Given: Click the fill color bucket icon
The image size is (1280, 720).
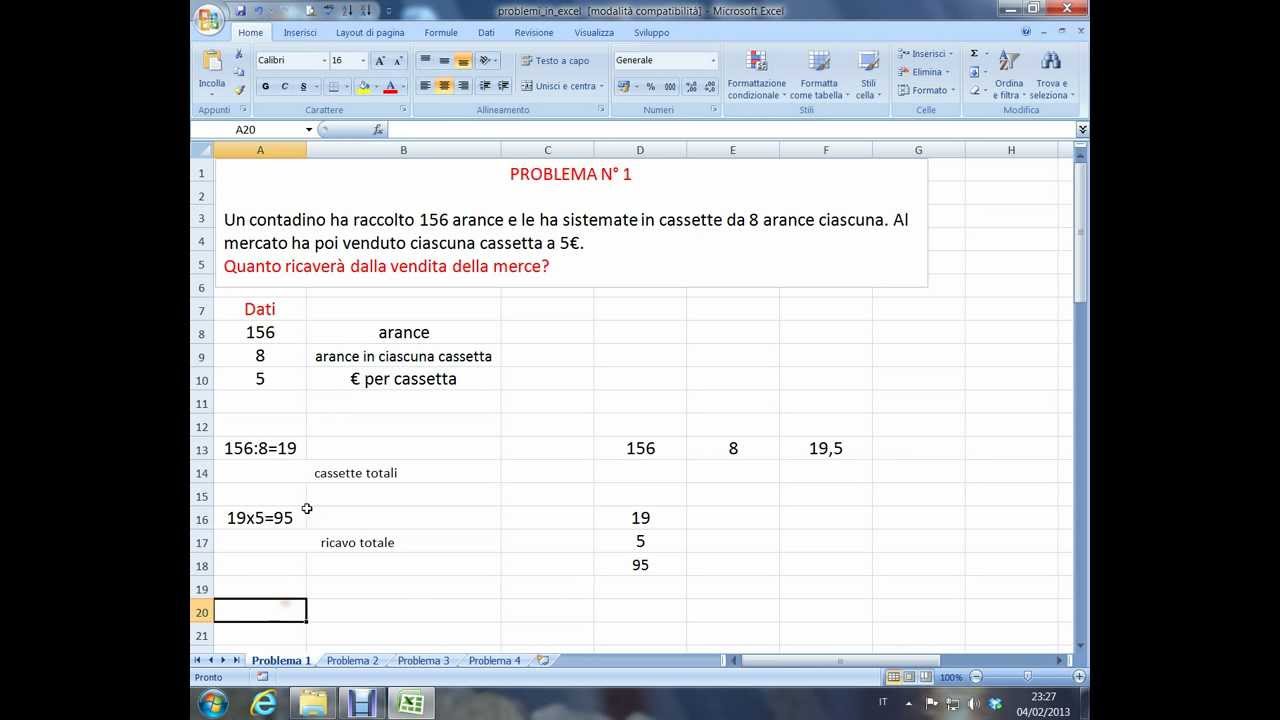Looking at the screenshot, I should click(x=363, y=86).
